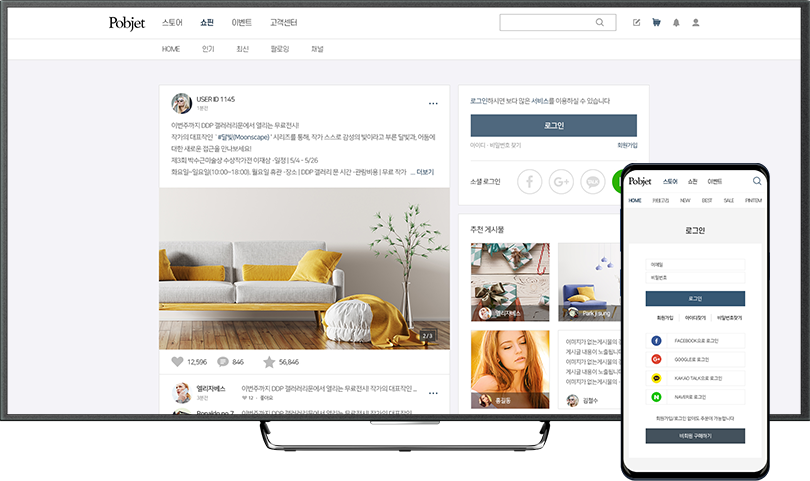Viewport: 810px width, 481px height.
Task: Select the 인기 tab in the desktop sub-navigation
Action: coord(208,49)
